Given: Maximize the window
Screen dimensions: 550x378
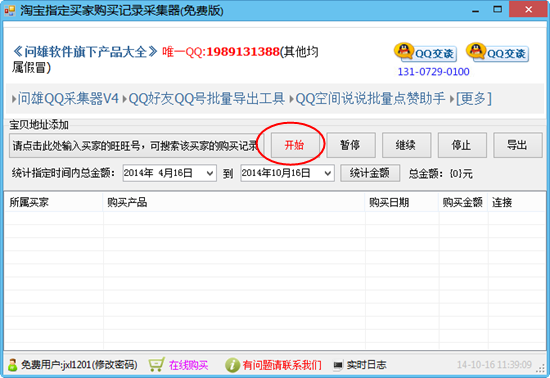Looking at the screenshot, I should click(497, 10).
